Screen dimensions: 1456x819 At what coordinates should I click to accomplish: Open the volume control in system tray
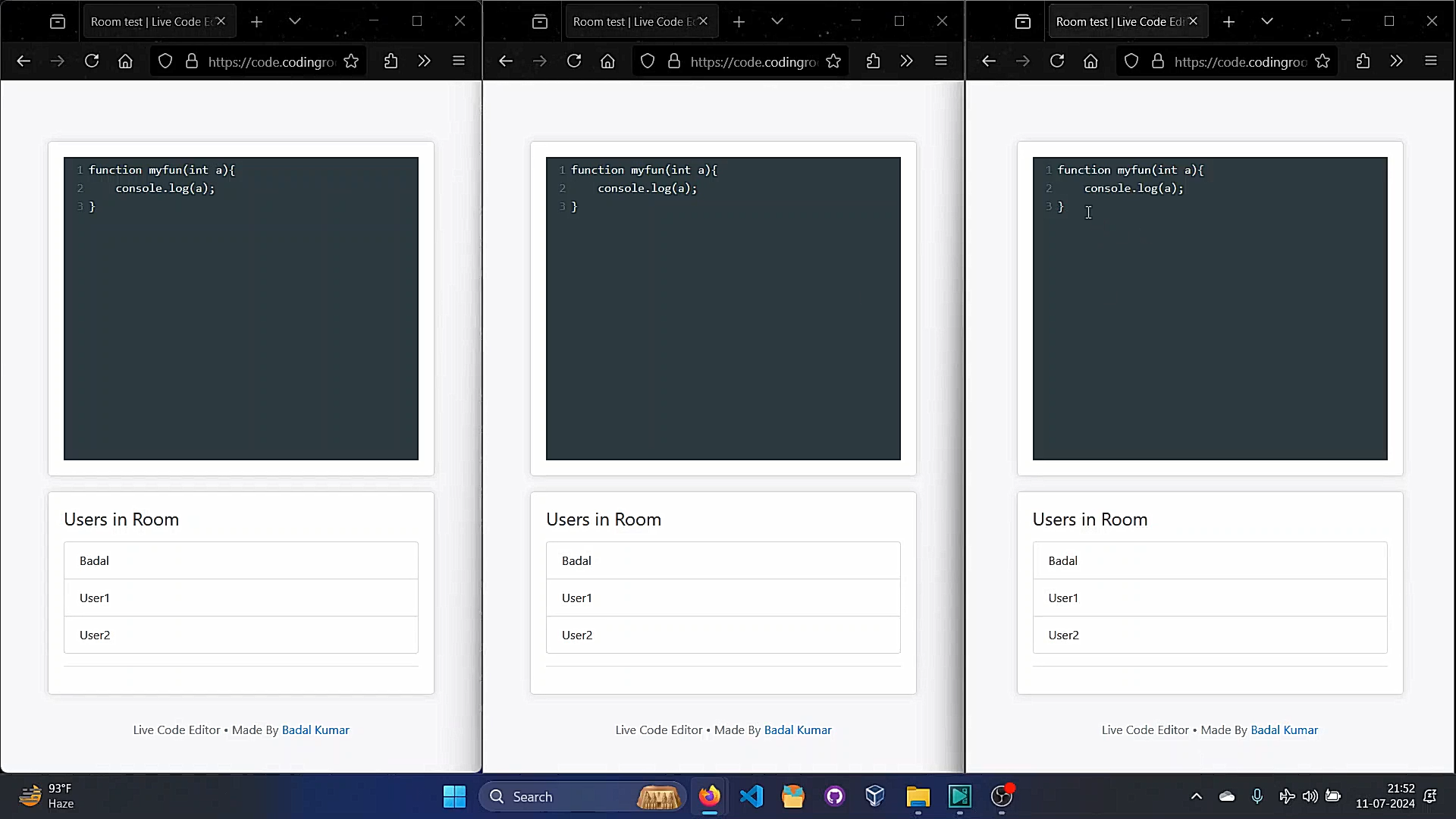tap(1310, 796)
